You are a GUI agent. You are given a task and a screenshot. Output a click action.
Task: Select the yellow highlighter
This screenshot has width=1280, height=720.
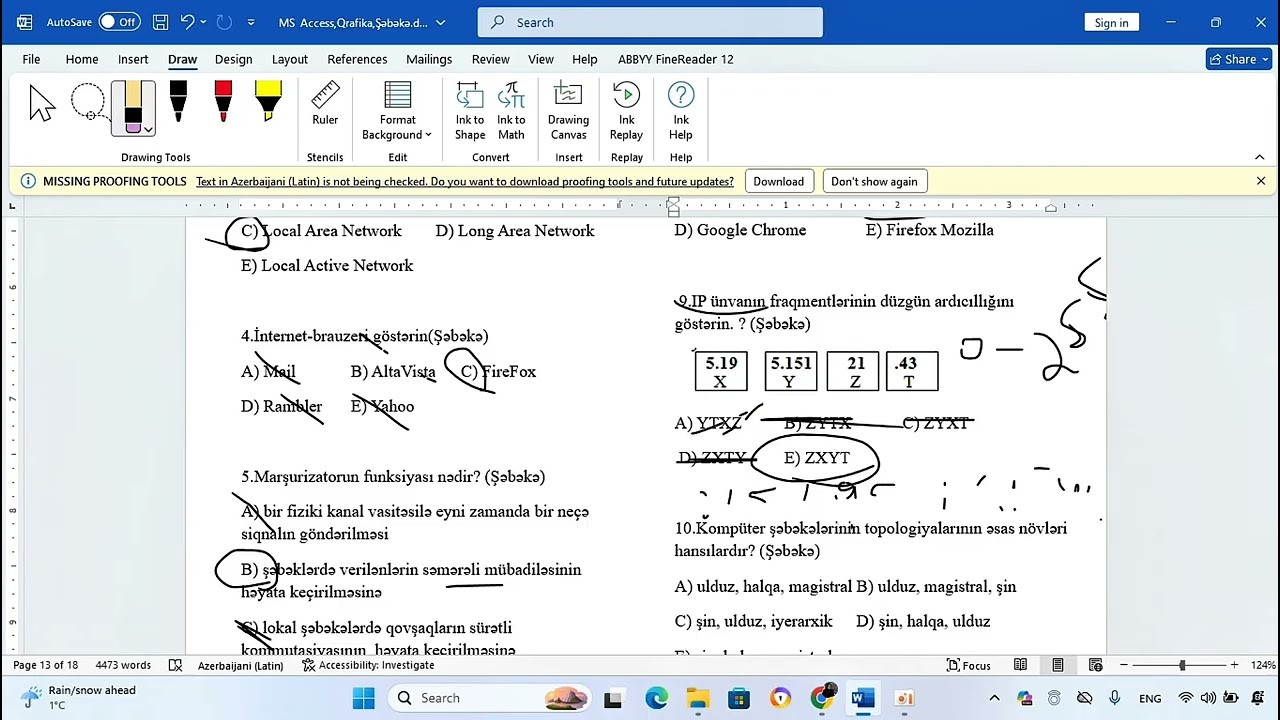pos(268,103)
